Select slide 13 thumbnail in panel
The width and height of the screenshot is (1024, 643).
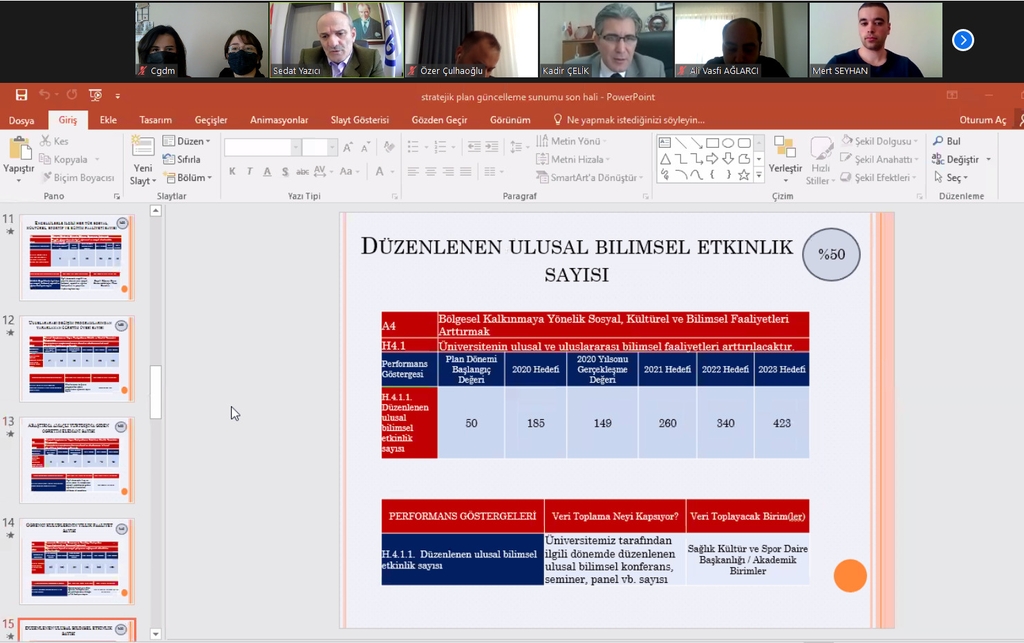coord(76,460)
